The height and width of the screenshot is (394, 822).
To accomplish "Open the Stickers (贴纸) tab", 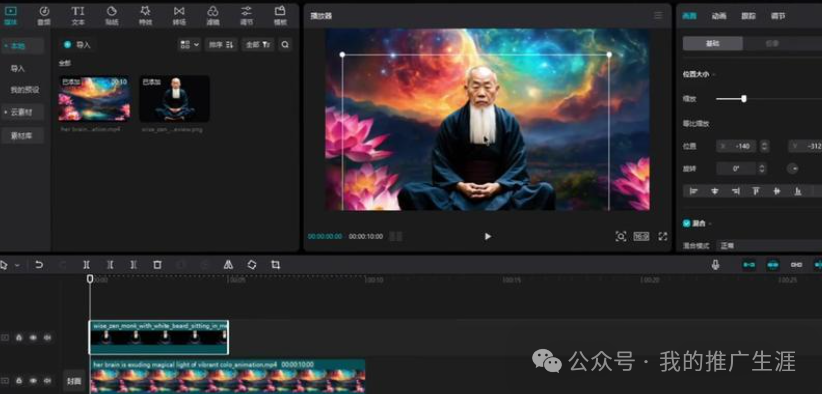I will click(x=111, y=15).
